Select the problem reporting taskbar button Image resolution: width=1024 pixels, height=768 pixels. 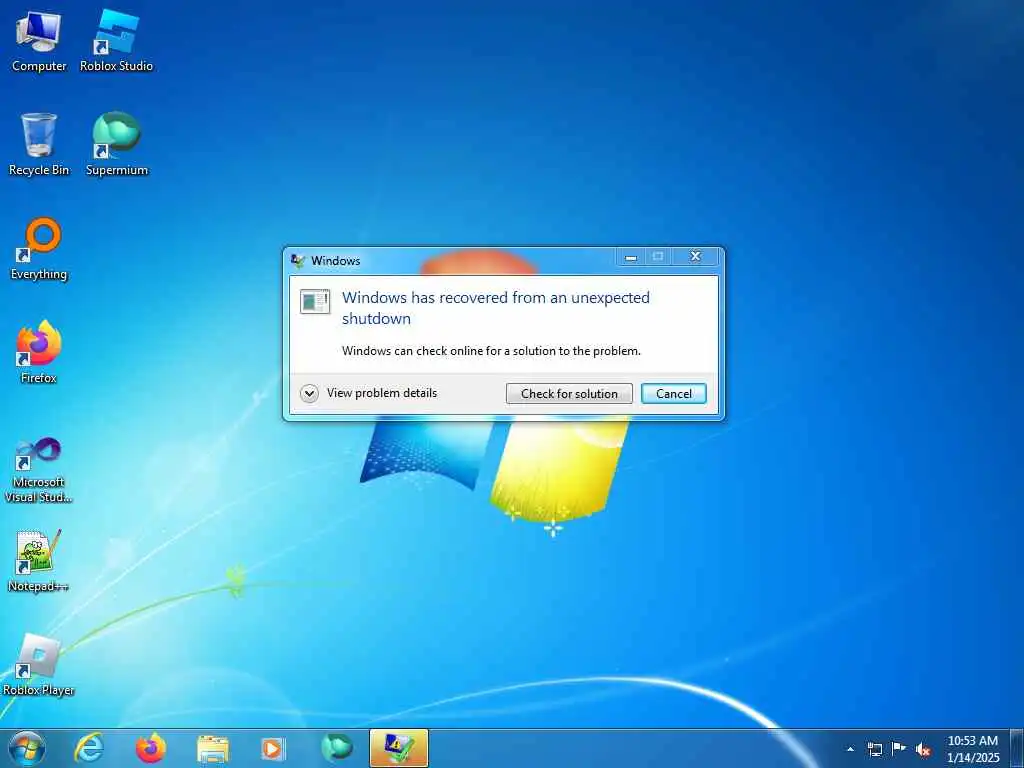pos(399,748)
